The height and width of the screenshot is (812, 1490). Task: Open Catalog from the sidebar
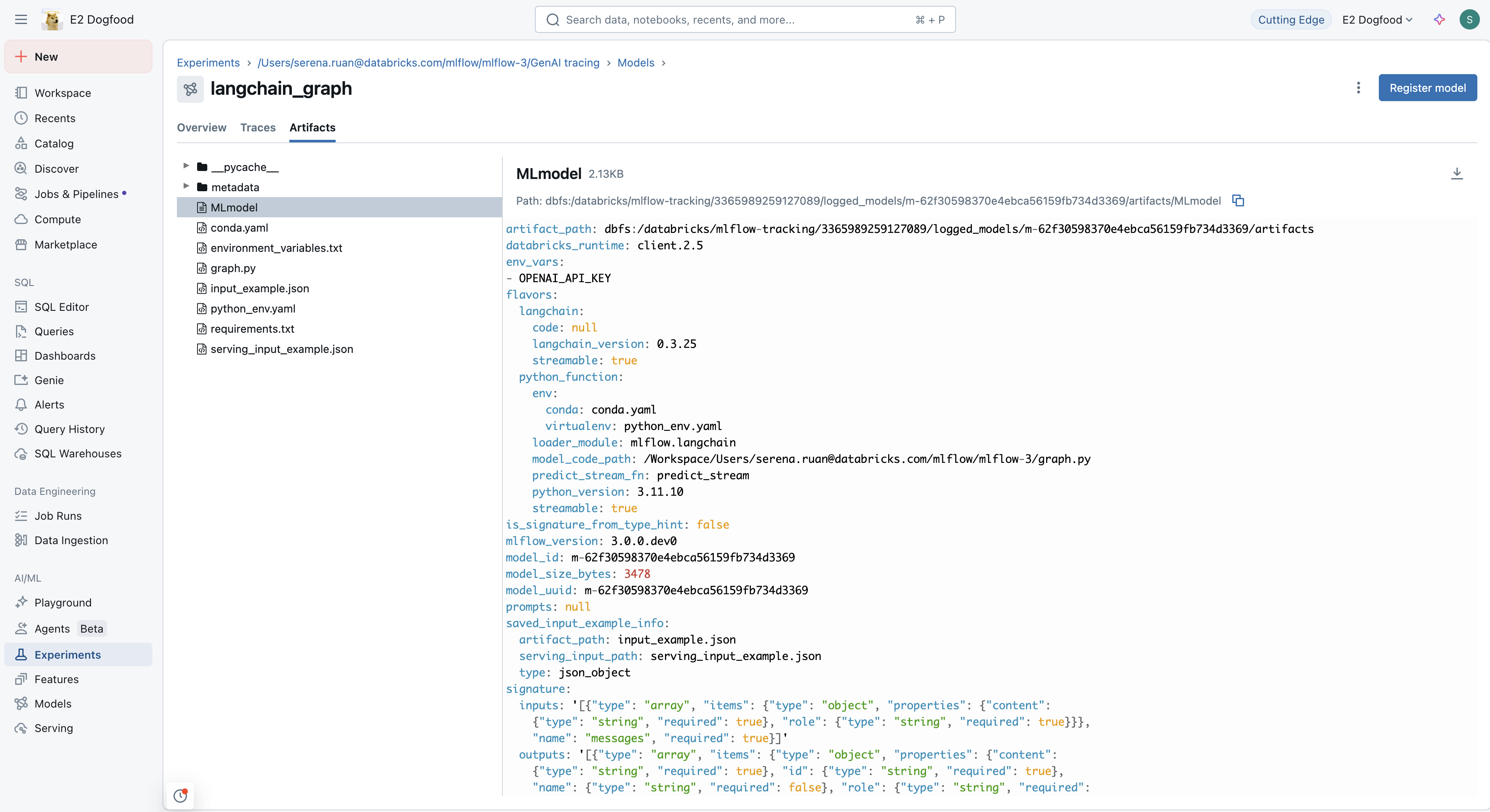click(54, 144)
